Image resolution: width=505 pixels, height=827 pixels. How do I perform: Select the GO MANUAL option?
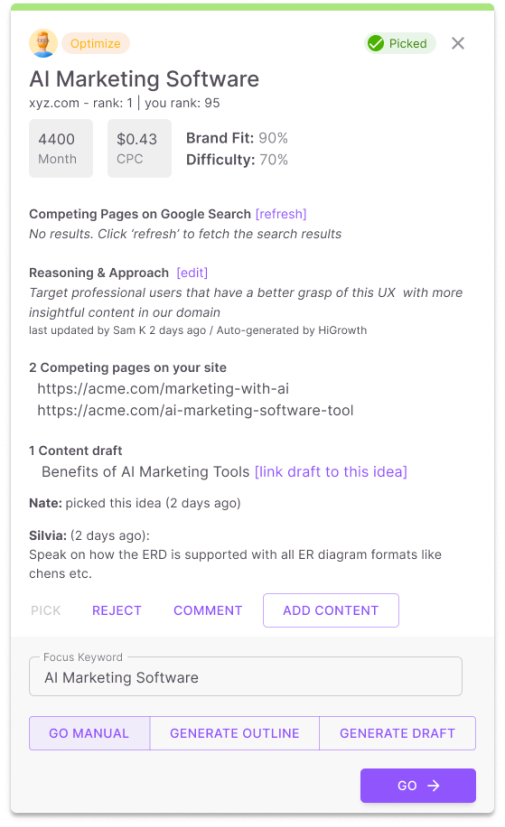click(x=89, y=733)
